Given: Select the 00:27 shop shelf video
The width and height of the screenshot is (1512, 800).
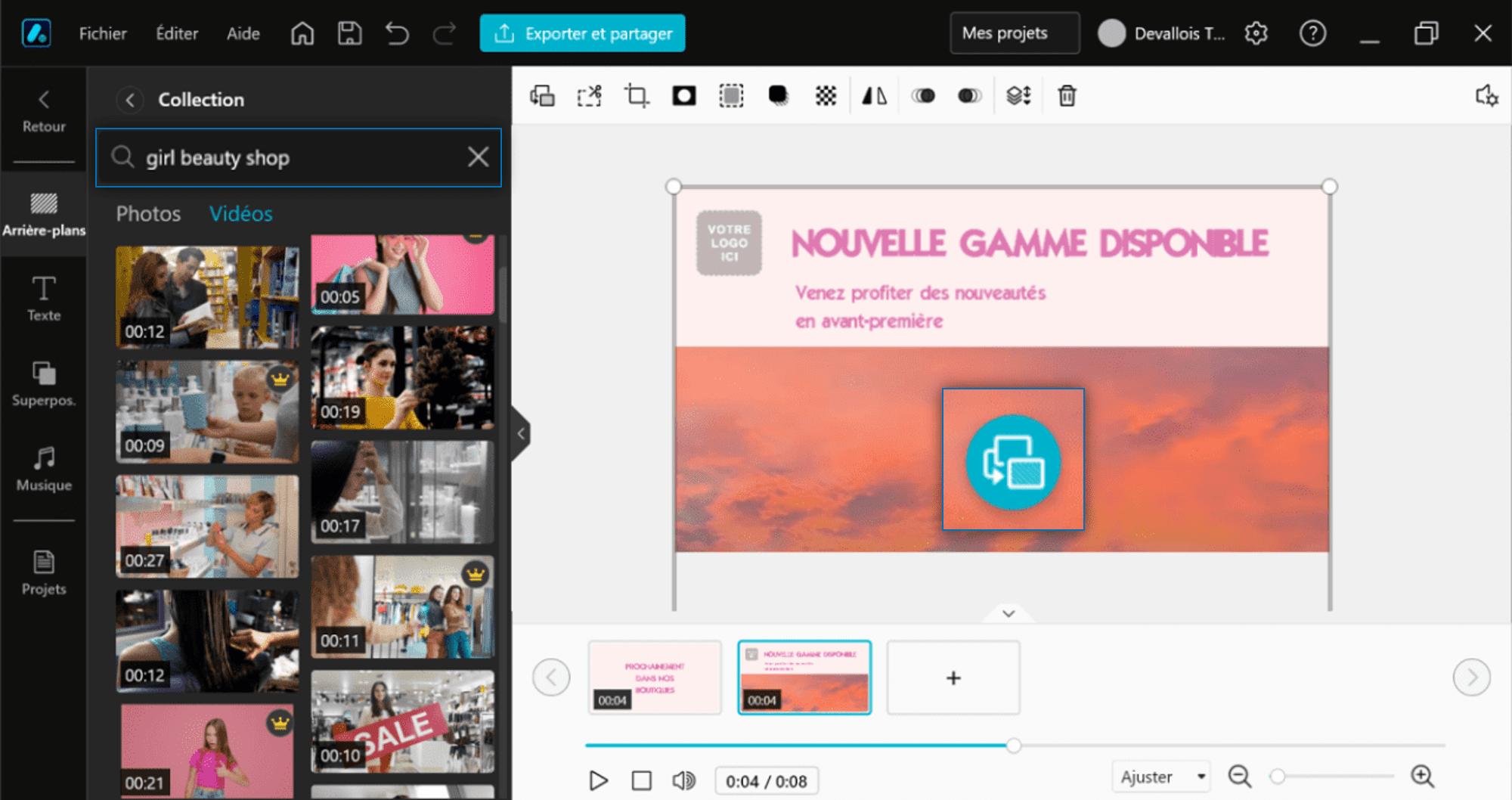Looking at the screenshot, I should pos(207,526).
